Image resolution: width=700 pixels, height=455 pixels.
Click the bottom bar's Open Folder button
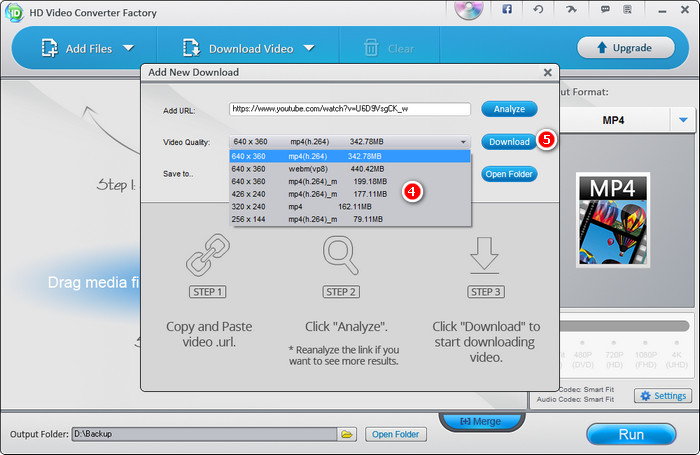coord(396,434)
